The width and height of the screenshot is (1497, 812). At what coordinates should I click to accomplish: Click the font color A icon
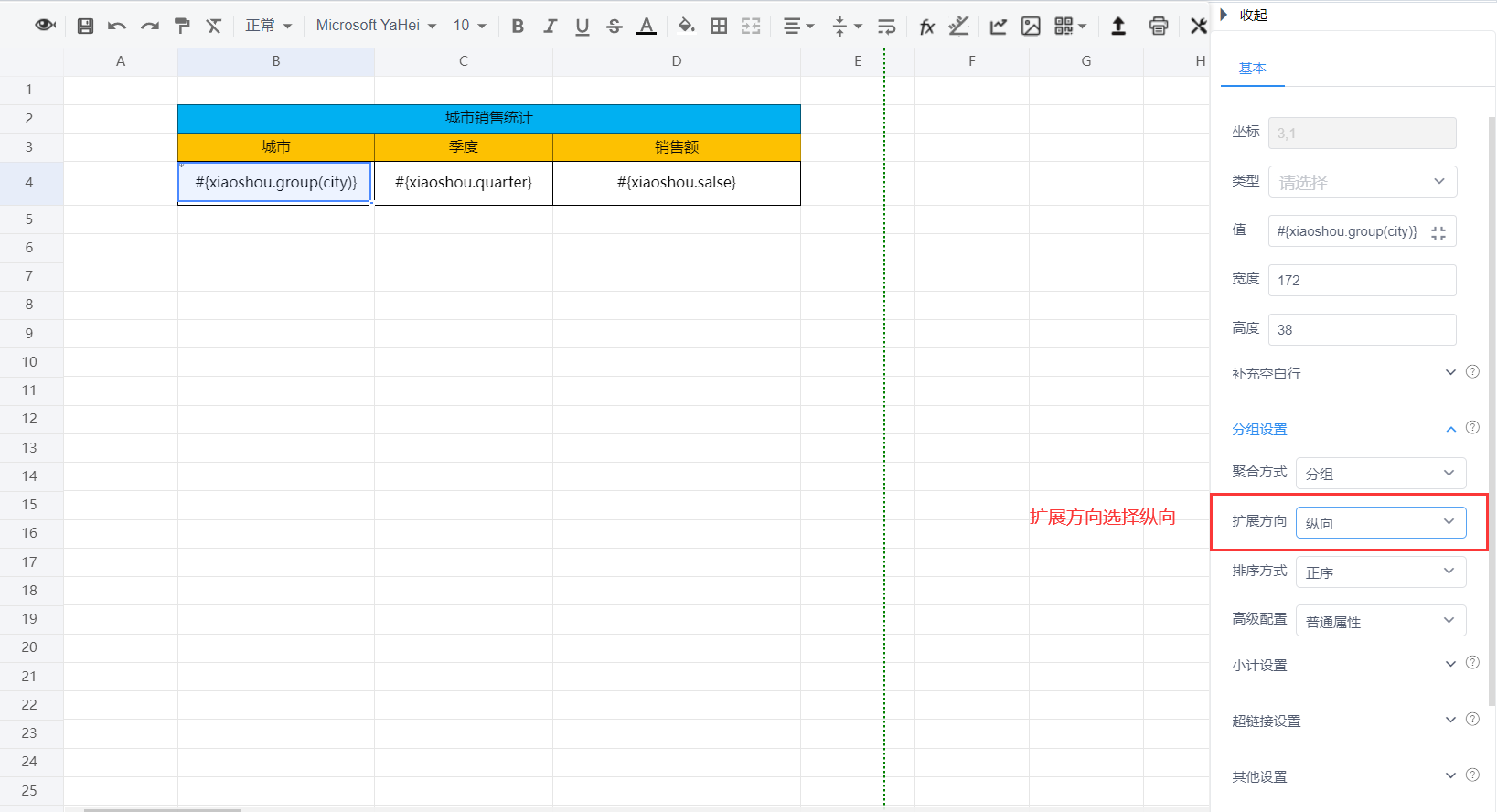[647, 26]
